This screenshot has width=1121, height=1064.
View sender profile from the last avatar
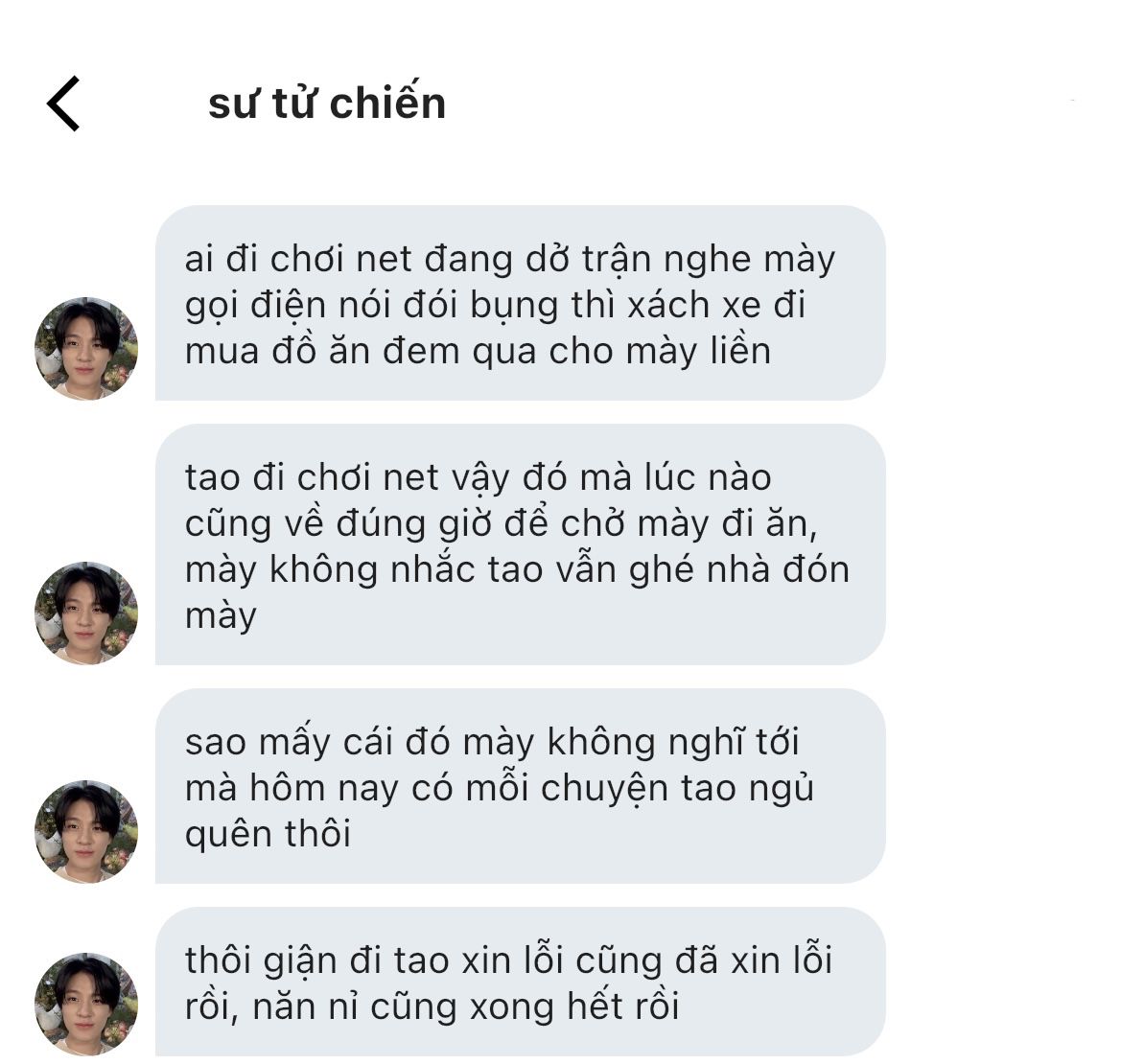pyautogui.click(x=86, y=1004)
